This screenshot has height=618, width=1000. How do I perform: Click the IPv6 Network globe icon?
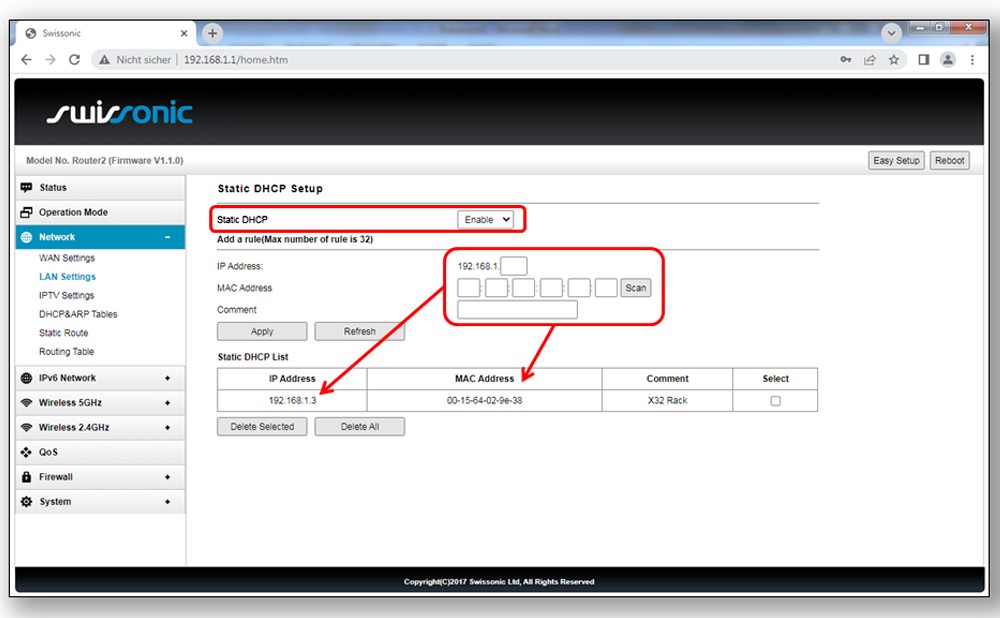pos(27,378)
